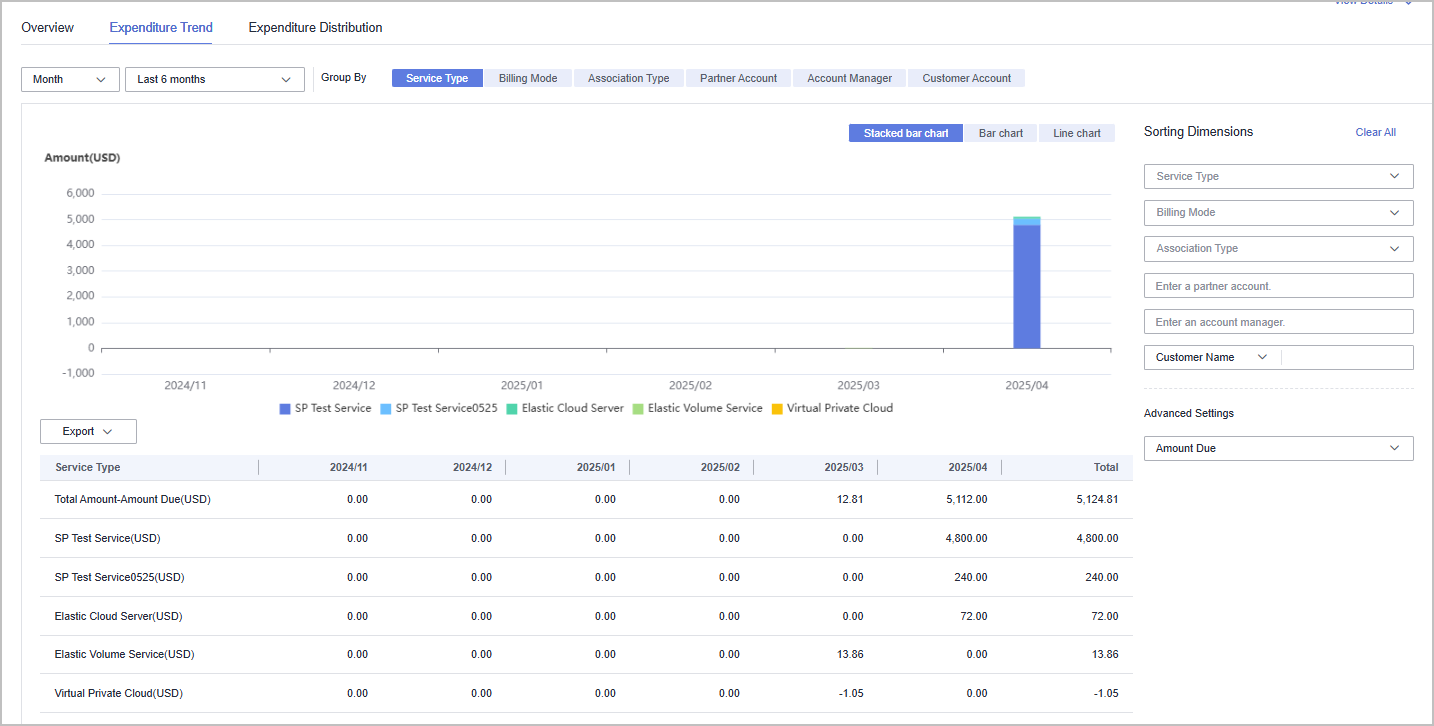Image resolution: width=1434 pixels, height=726 pixels.
Task: Open the Month granularity dropdown
Action: coord(70,79)
